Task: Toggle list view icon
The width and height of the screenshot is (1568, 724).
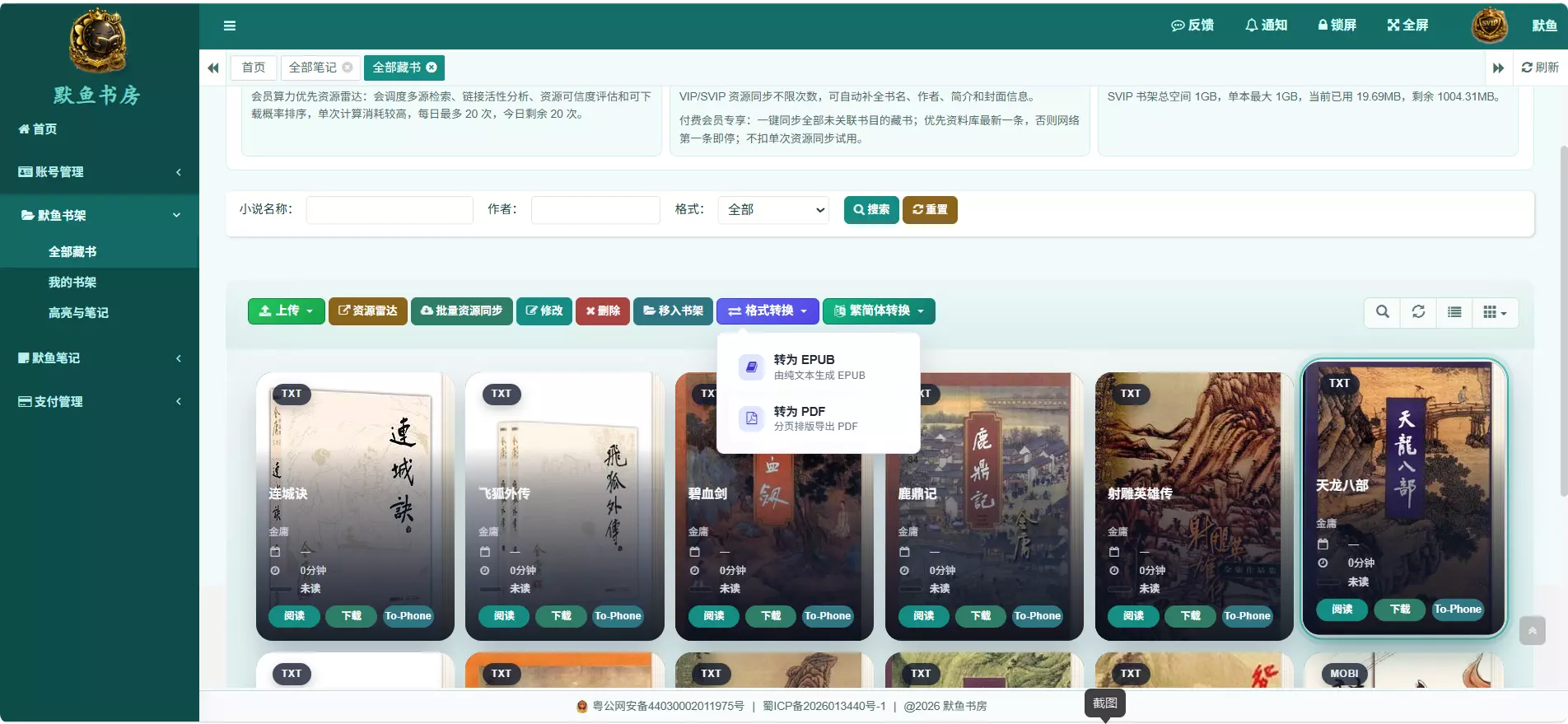Action: [x=1454, y=312]
